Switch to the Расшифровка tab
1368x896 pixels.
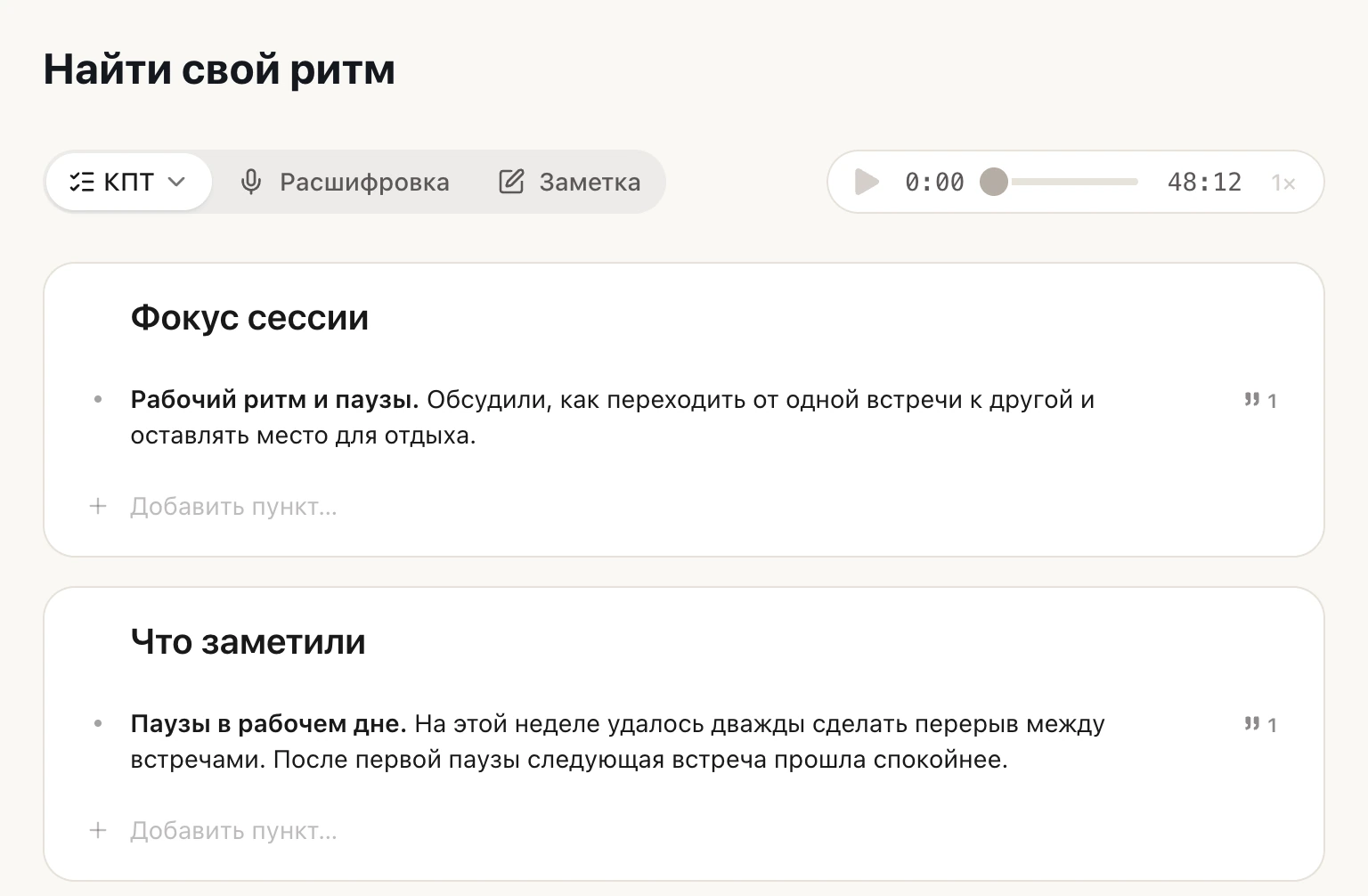click(x=345, y=182)
